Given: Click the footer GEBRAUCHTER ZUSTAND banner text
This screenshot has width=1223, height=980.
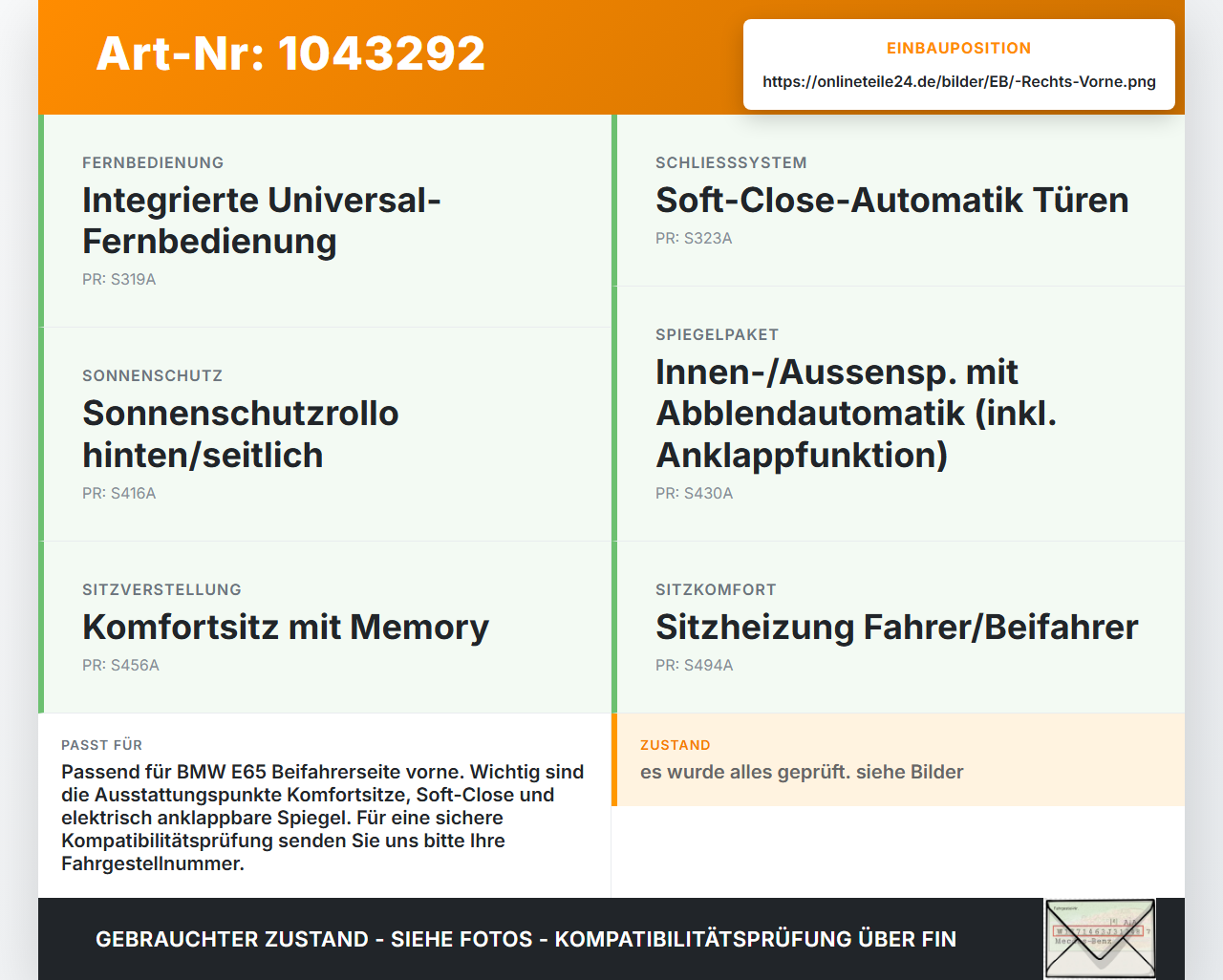Looking at the screenshot, I should pyautogui.click(x=526, y=939).
